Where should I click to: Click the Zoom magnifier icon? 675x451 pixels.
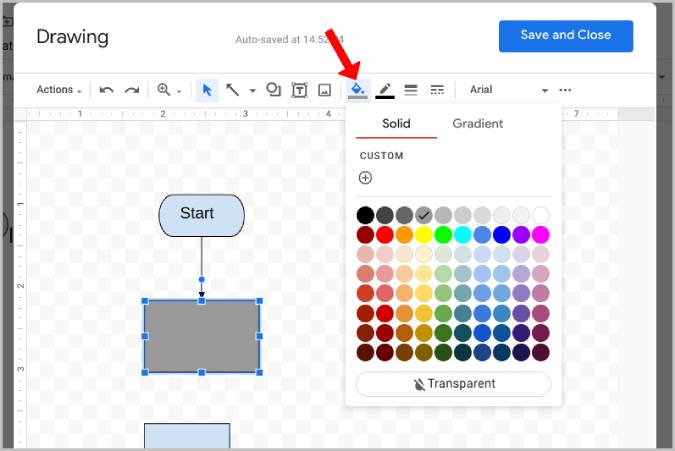[164, 90]
